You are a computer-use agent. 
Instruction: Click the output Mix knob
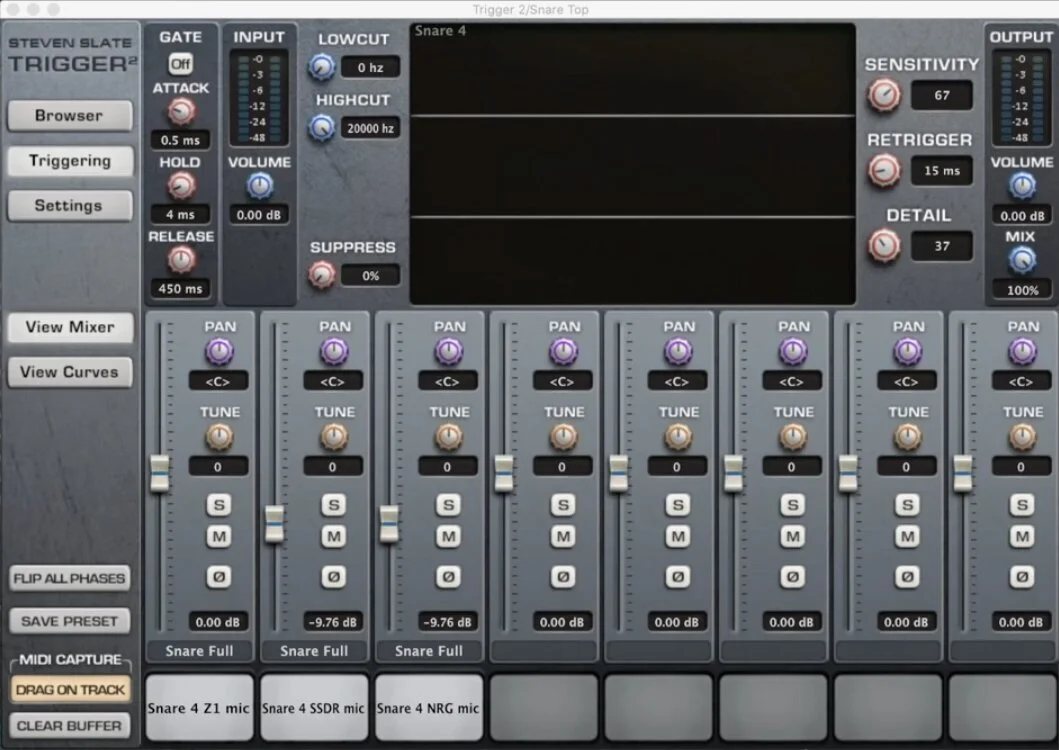point(1022,260)
